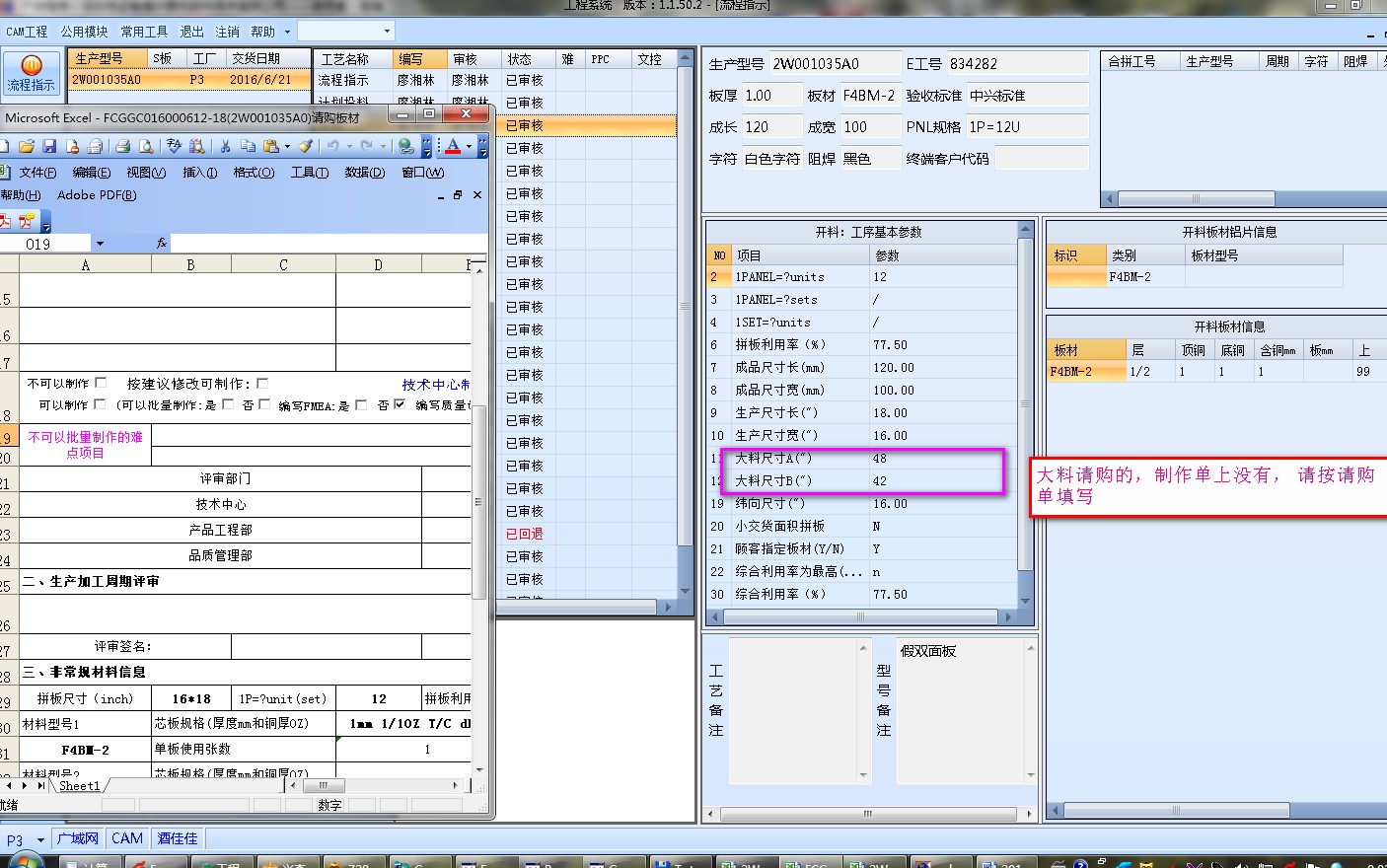Save the workbook using the floppy disk icon

pyautogui.click(x=49, y=146)
